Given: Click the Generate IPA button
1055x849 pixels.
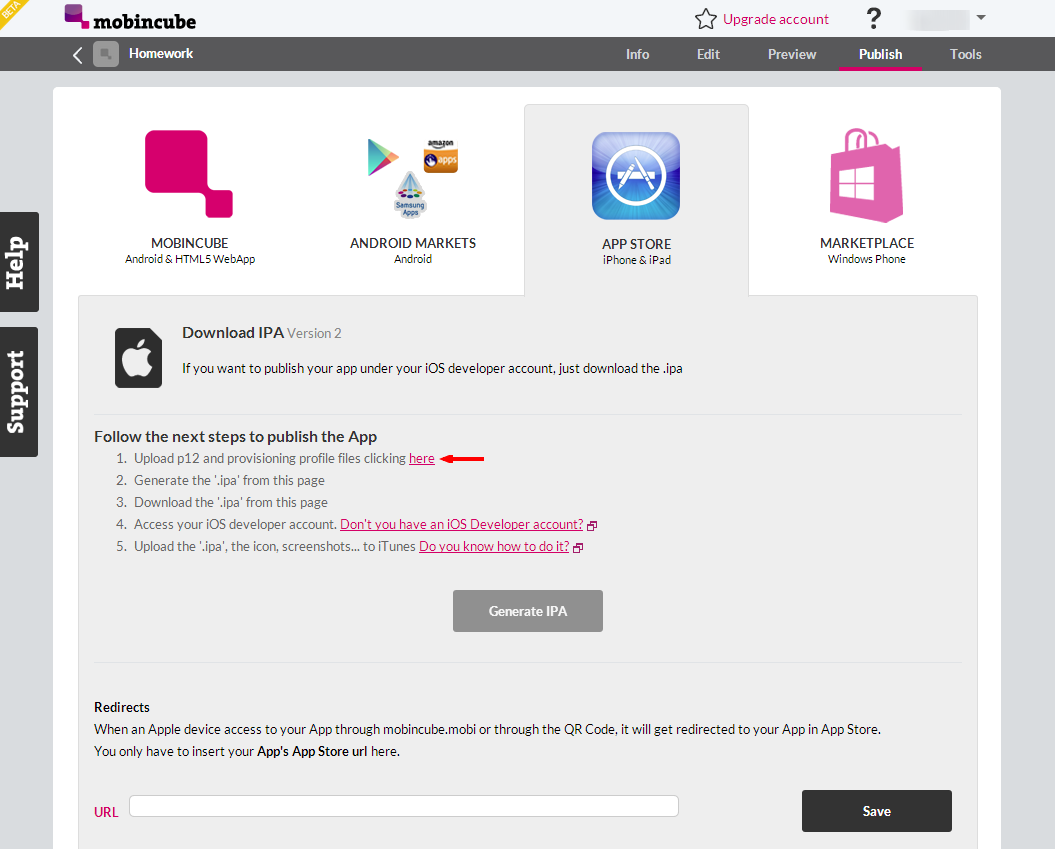Looking at the screenshot, I should point(528,611).
